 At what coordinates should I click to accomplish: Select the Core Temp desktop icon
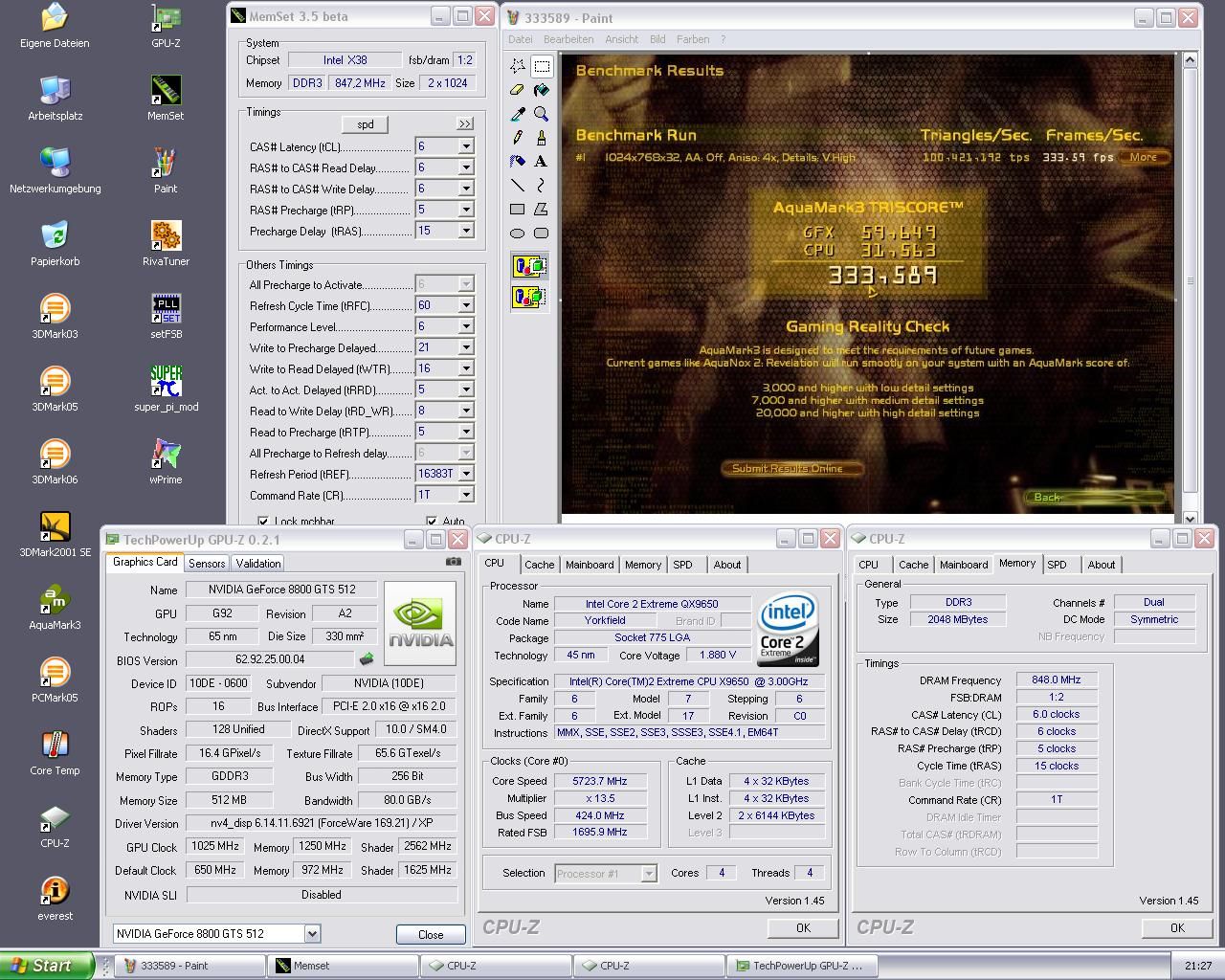55,752
